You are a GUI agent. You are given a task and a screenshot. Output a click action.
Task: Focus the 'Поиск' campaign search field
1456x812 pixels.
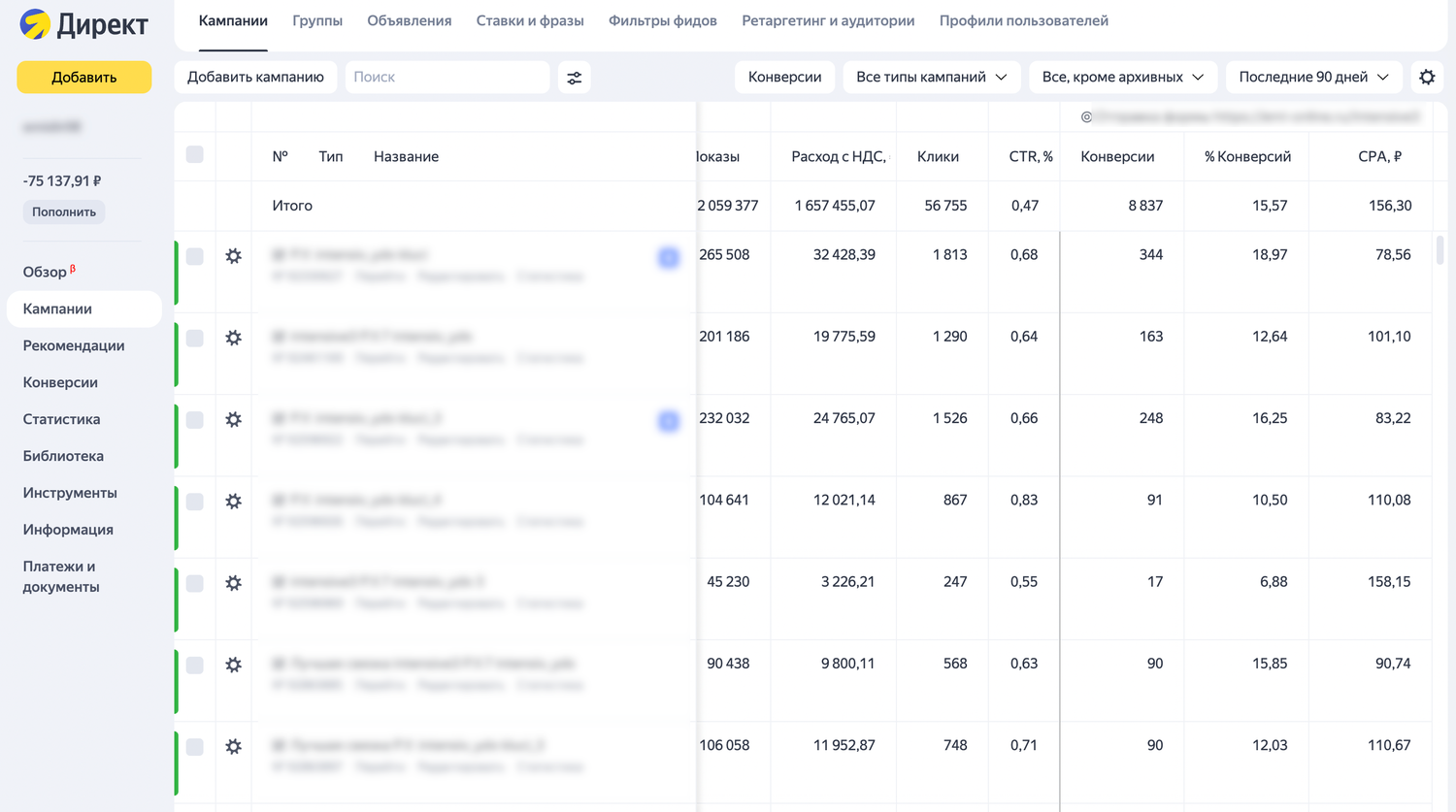pos(447,77)
